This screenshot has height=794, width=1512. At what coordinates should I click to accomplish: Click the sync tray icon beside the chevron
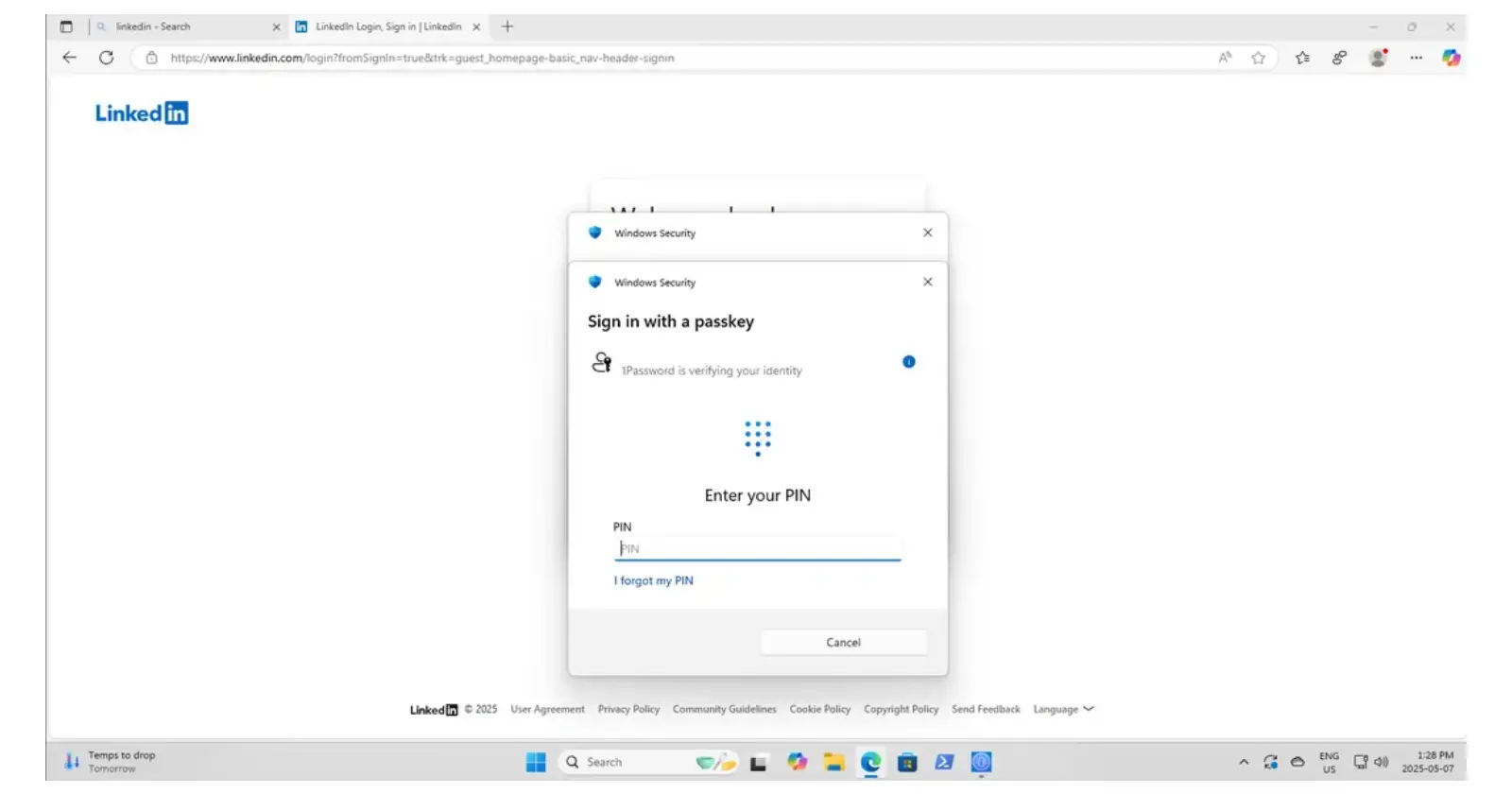click(x=1270, y=762)
